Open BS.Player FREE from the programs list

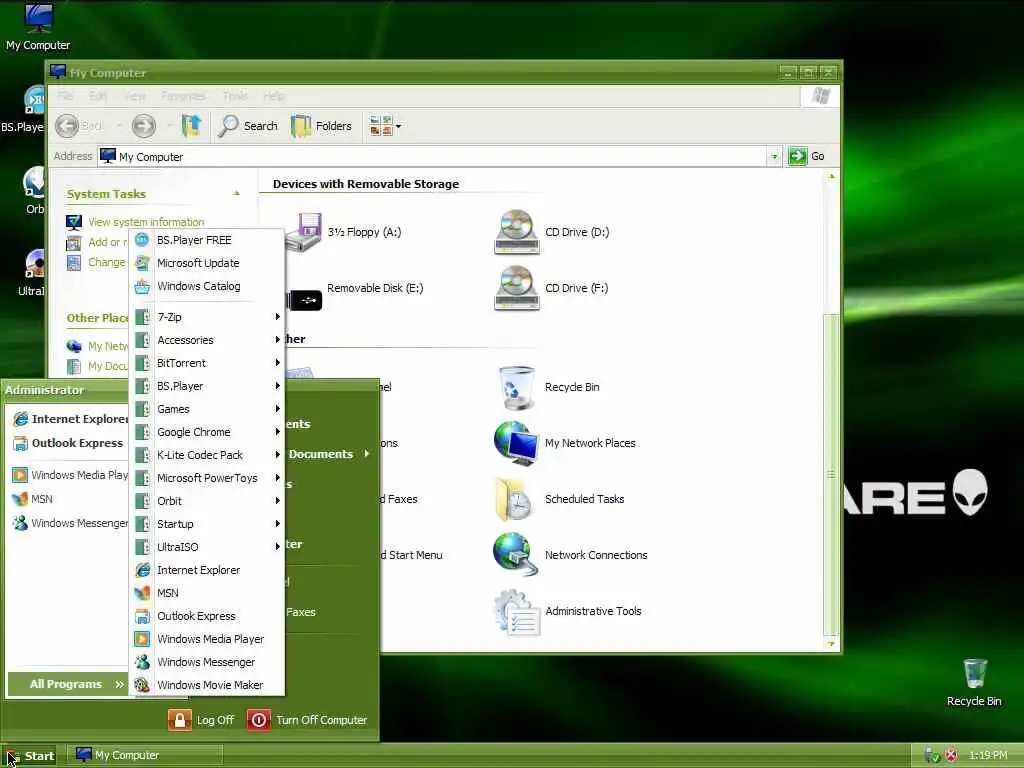pyautogui.click(x=208, y=240)
